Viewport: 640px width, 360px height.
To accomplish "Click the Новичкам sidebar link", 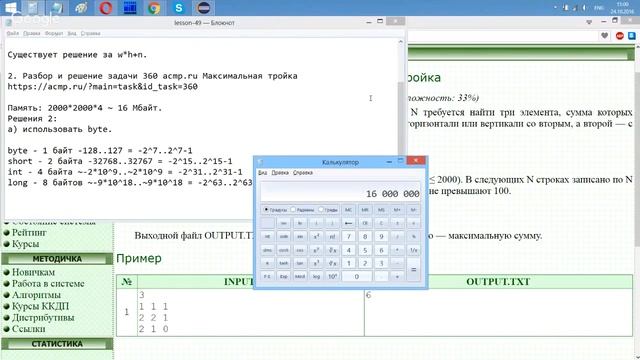I will pyautogui.click(x=33, y=272).
